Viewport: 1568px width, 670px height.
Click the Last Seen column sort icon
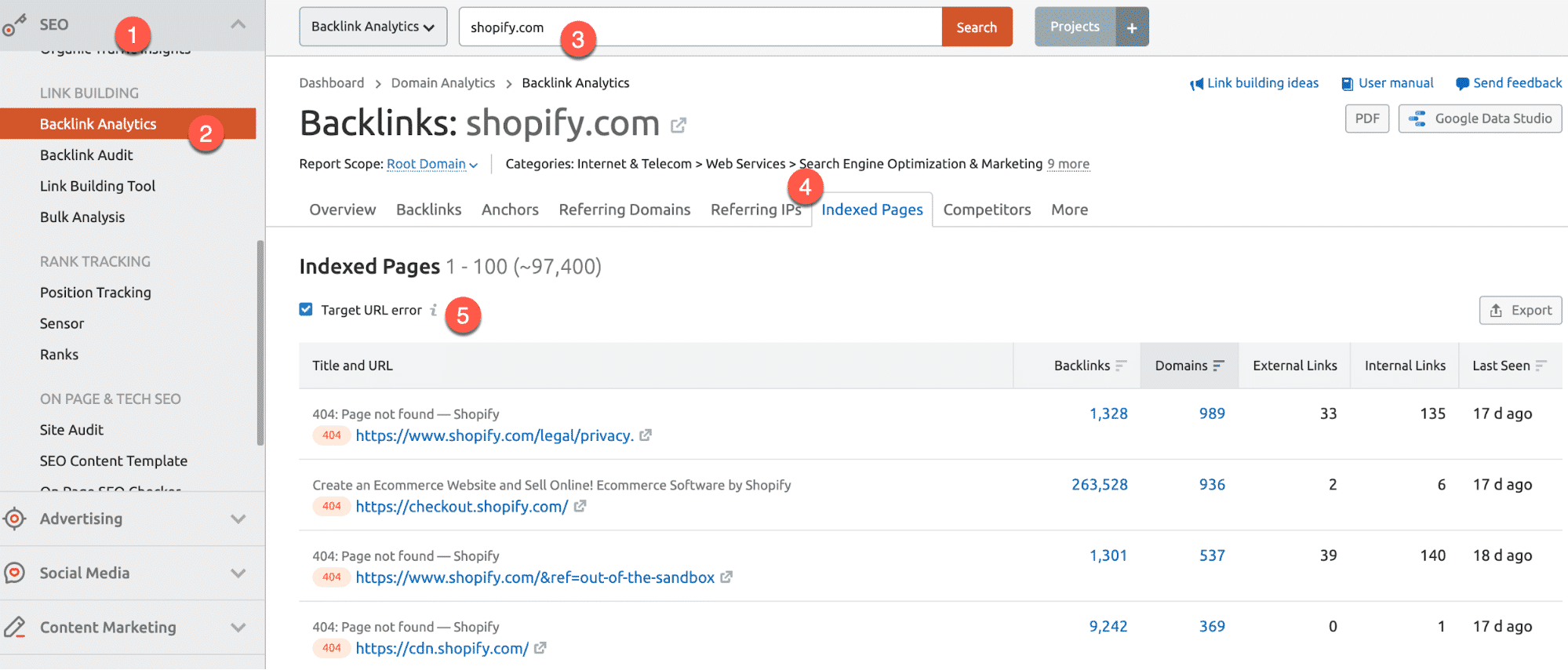(1541, 366)
